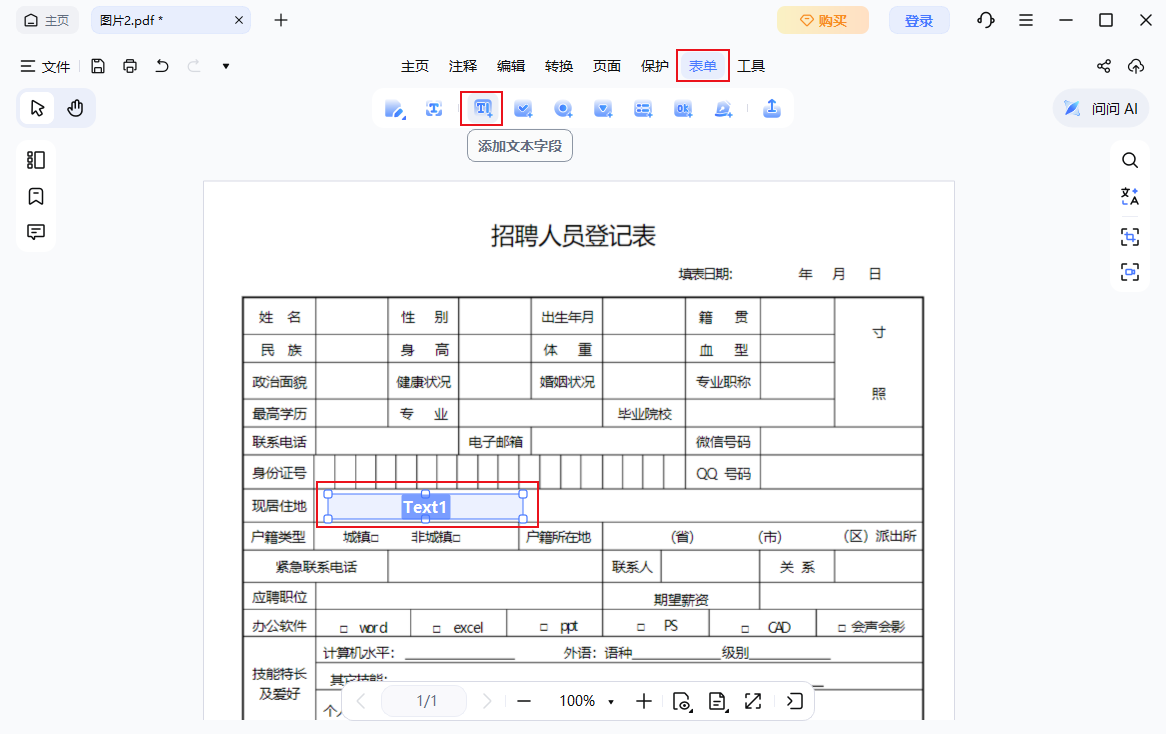The image size is (1166, 734).
Task: Select the add list box tool
Action: tap(643, 109)
